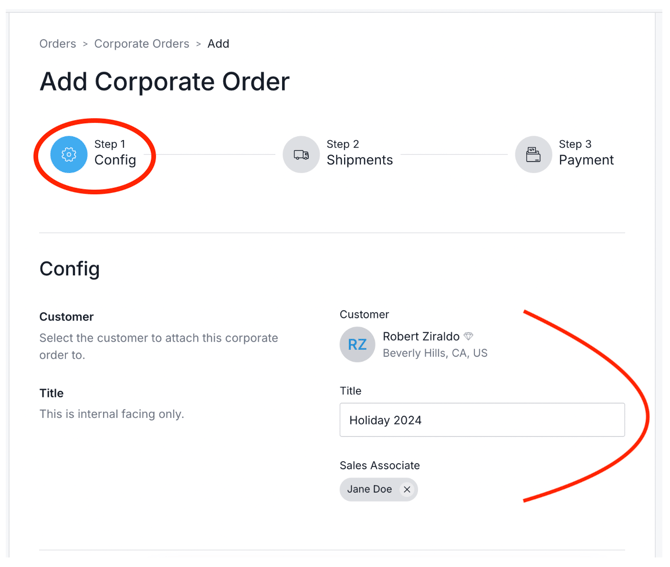This screenshot has width=670, height=567.
Task: Jump to the Step 3 Payment label
Action: (x=586, y=160)
